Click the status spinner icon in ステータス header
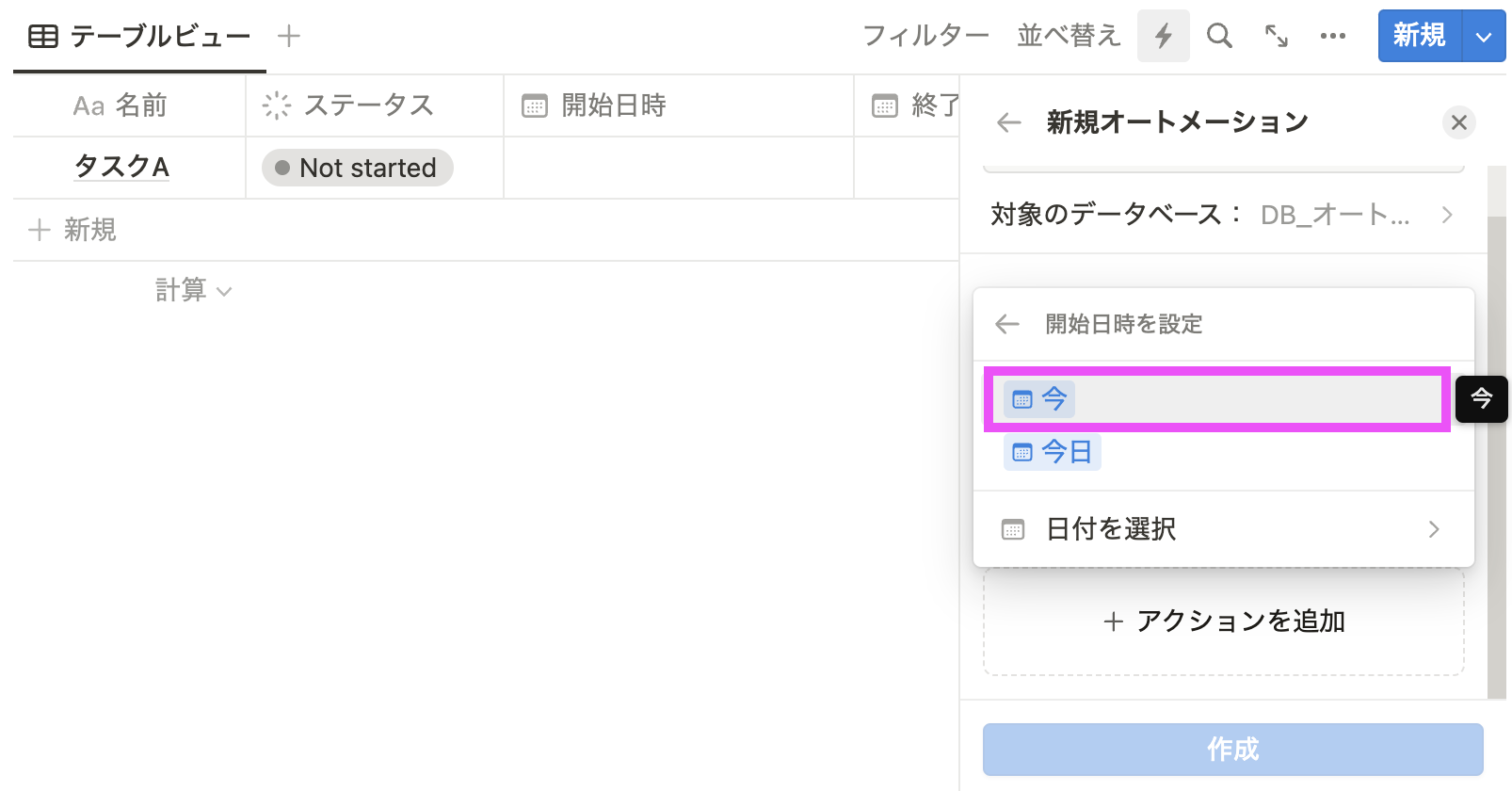The image size is (1512, 791). pos(277,105)
